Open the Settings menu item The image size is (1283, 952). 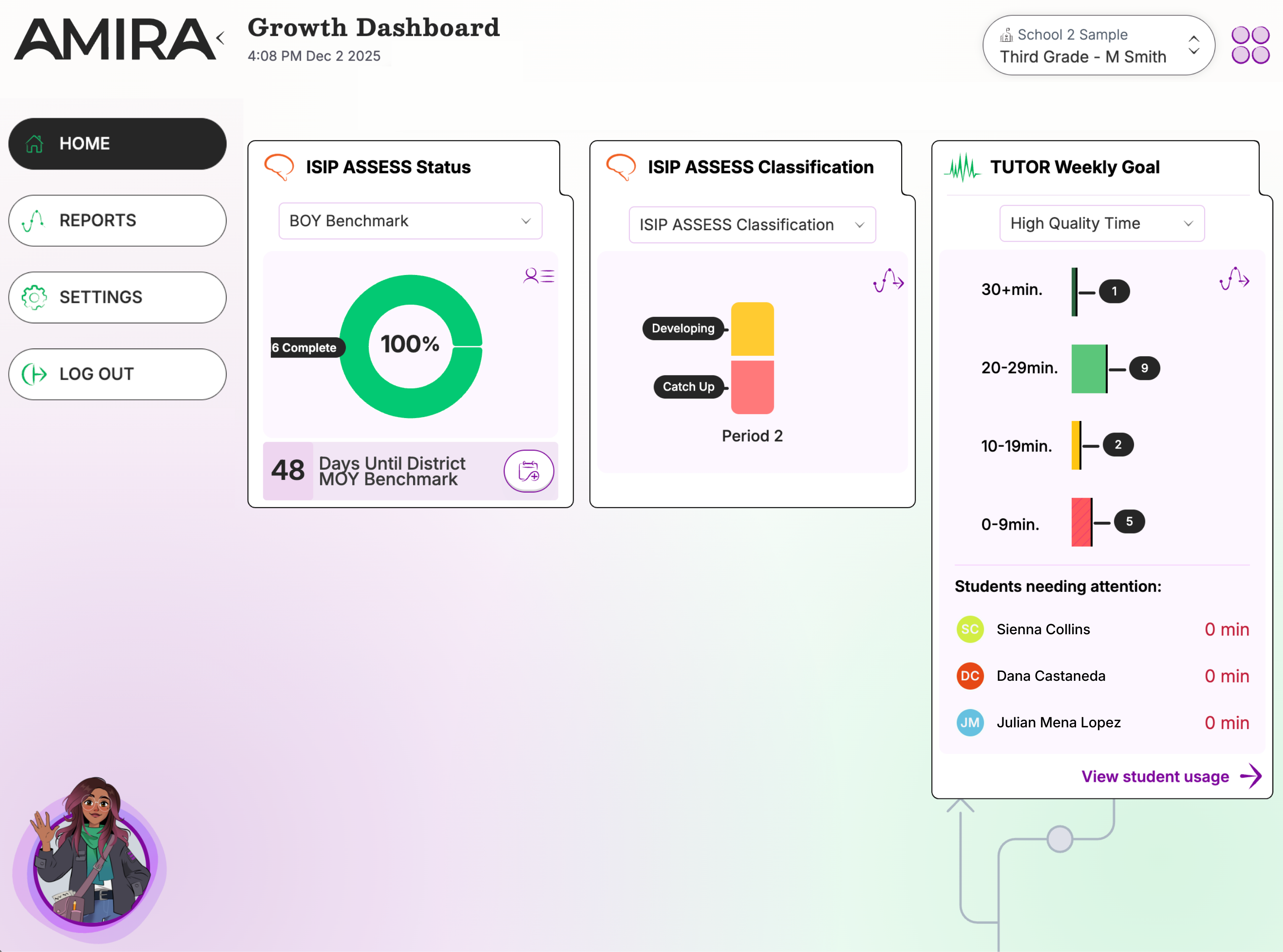[x=118, y=297]
